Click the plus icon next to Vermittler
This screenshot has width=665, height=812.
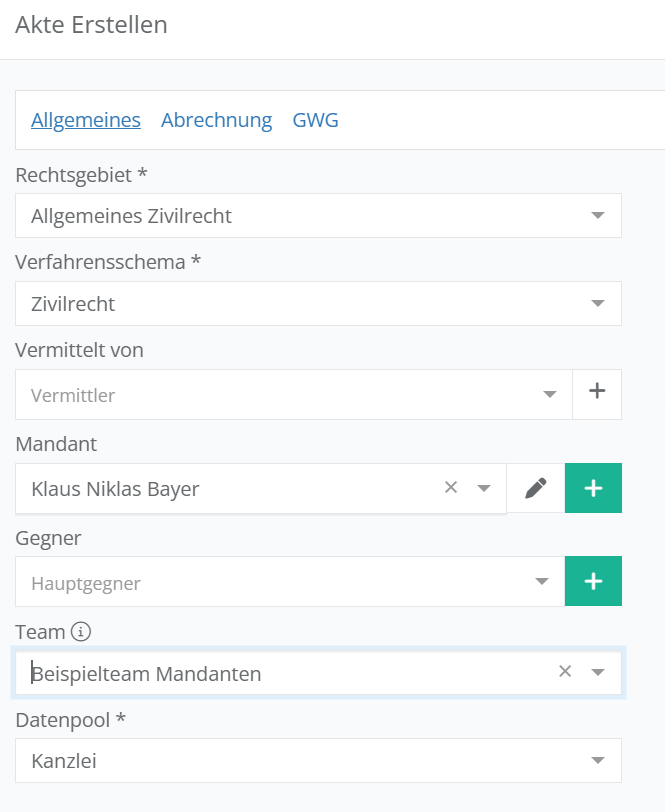pyautogui.click(x=597, y=394)
